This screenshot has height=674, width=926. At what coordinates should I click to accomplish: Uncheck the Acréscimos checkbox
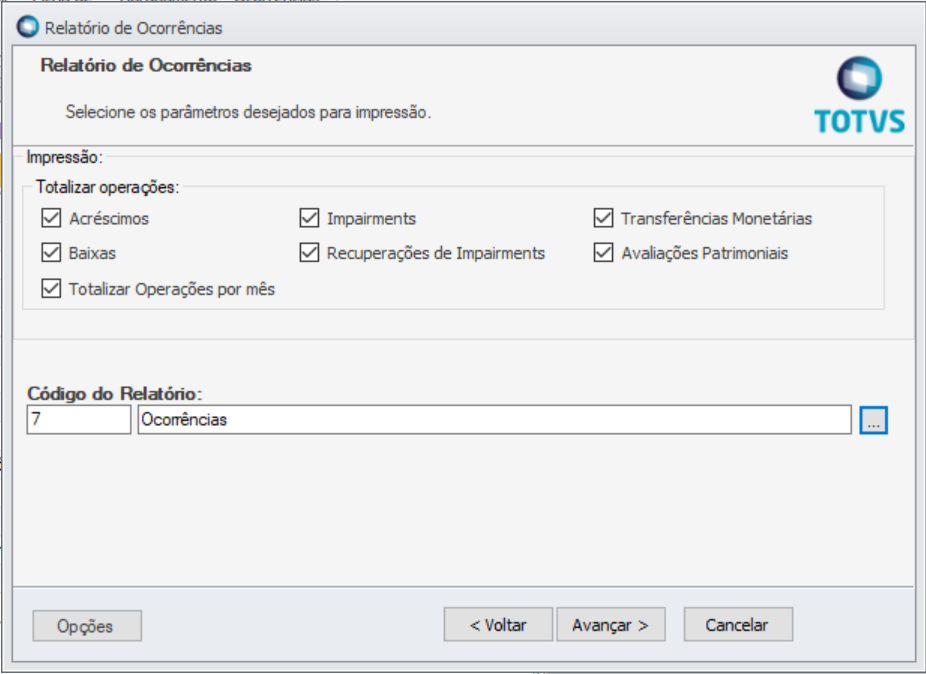(x=51, y=218)
